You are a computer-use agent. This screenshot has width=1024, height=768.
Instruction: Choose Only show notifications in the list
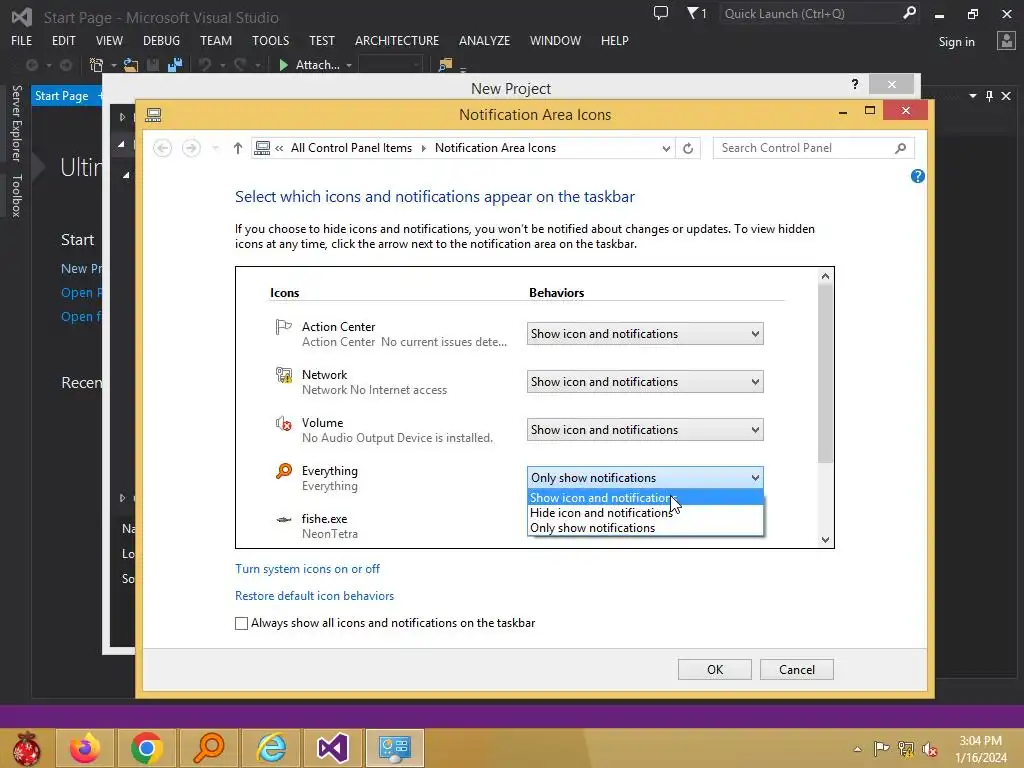pyautogui.click(x=645, y=528)
